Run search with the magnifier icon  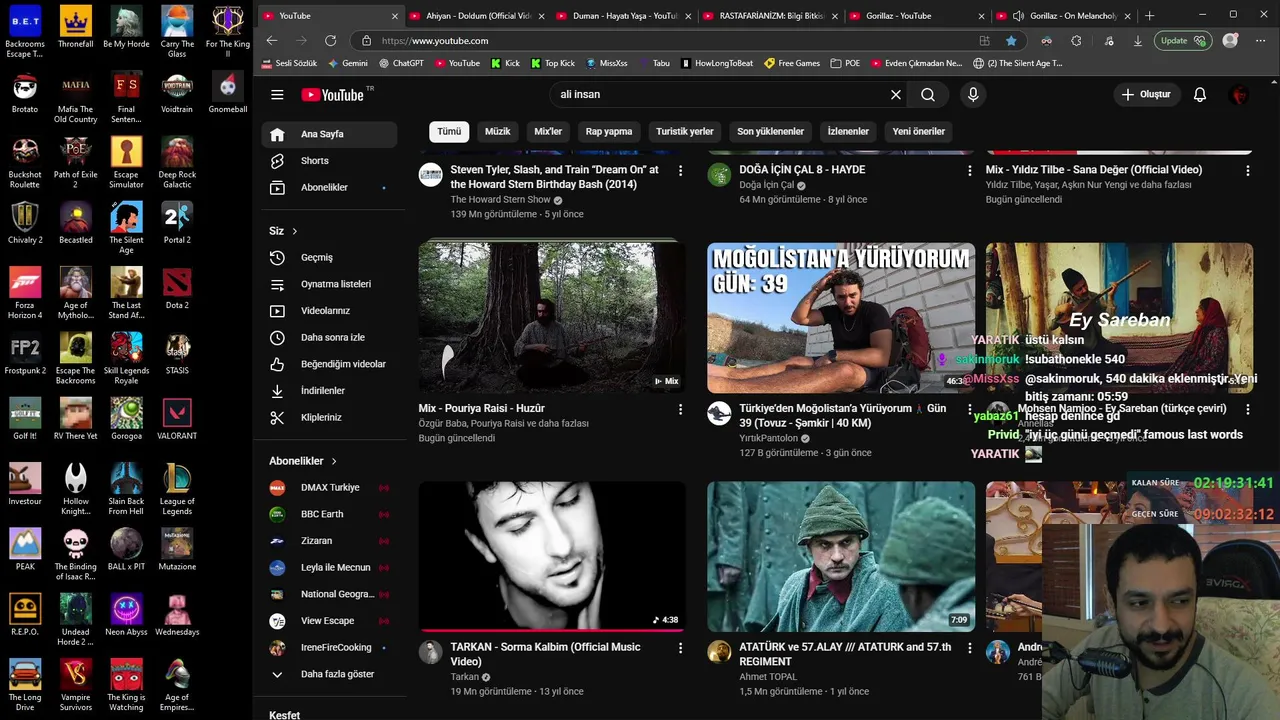[x=928, y=94]
